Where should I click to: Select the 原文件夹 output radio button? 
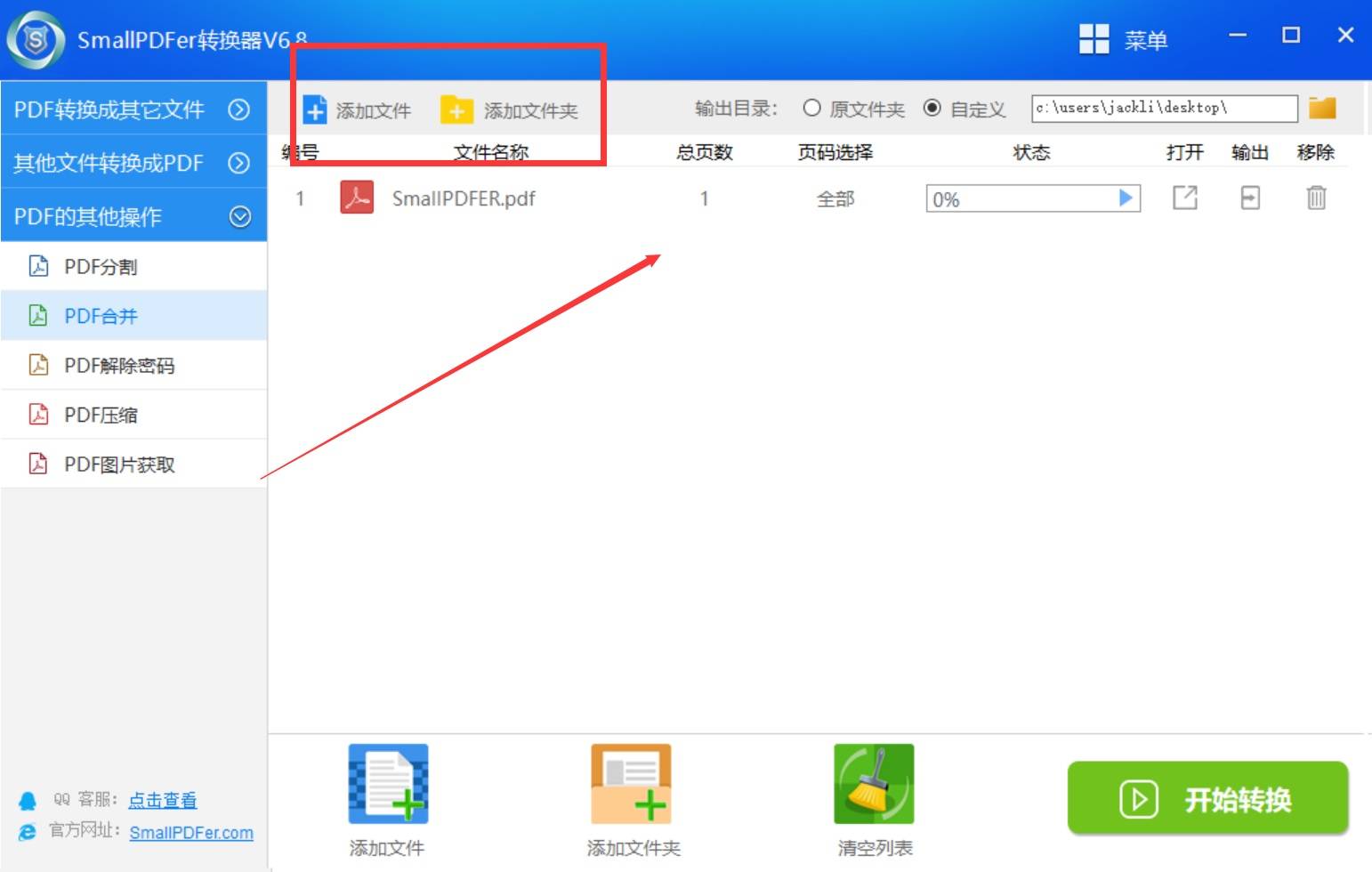click(811, 109)
